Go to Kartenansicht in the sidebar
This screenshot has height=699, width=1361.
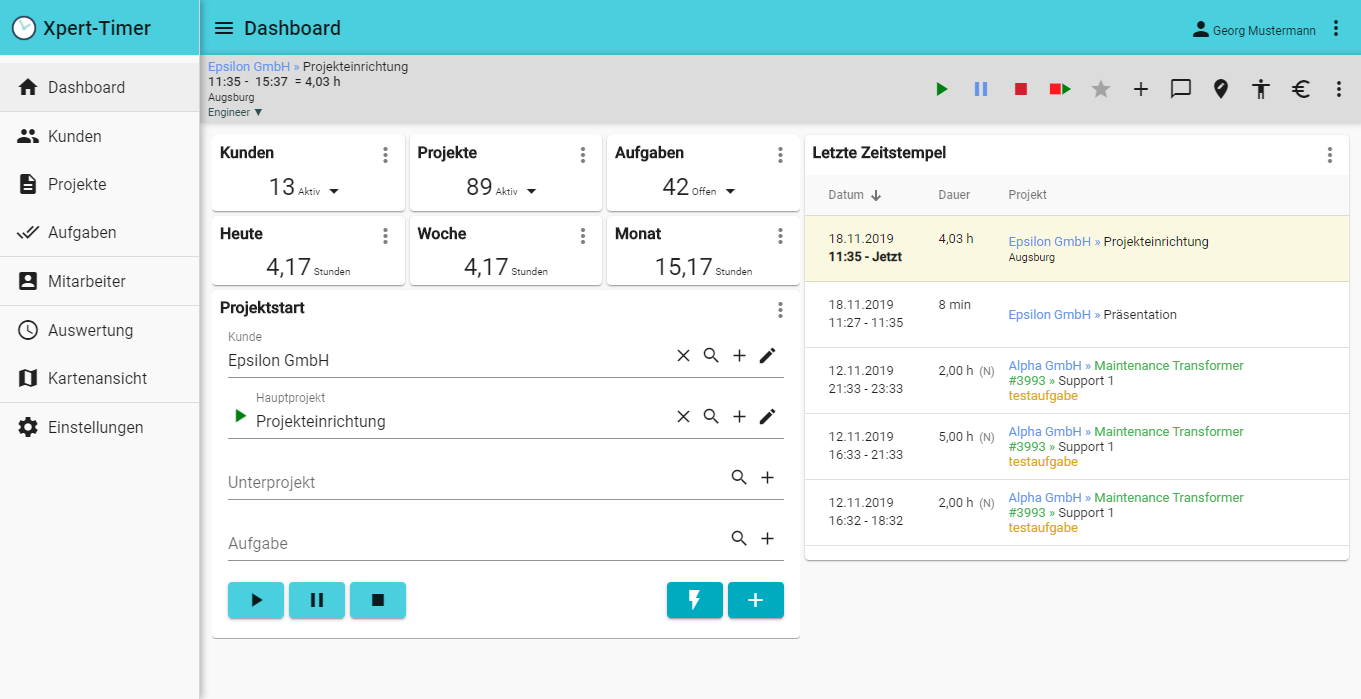point(97,378)
